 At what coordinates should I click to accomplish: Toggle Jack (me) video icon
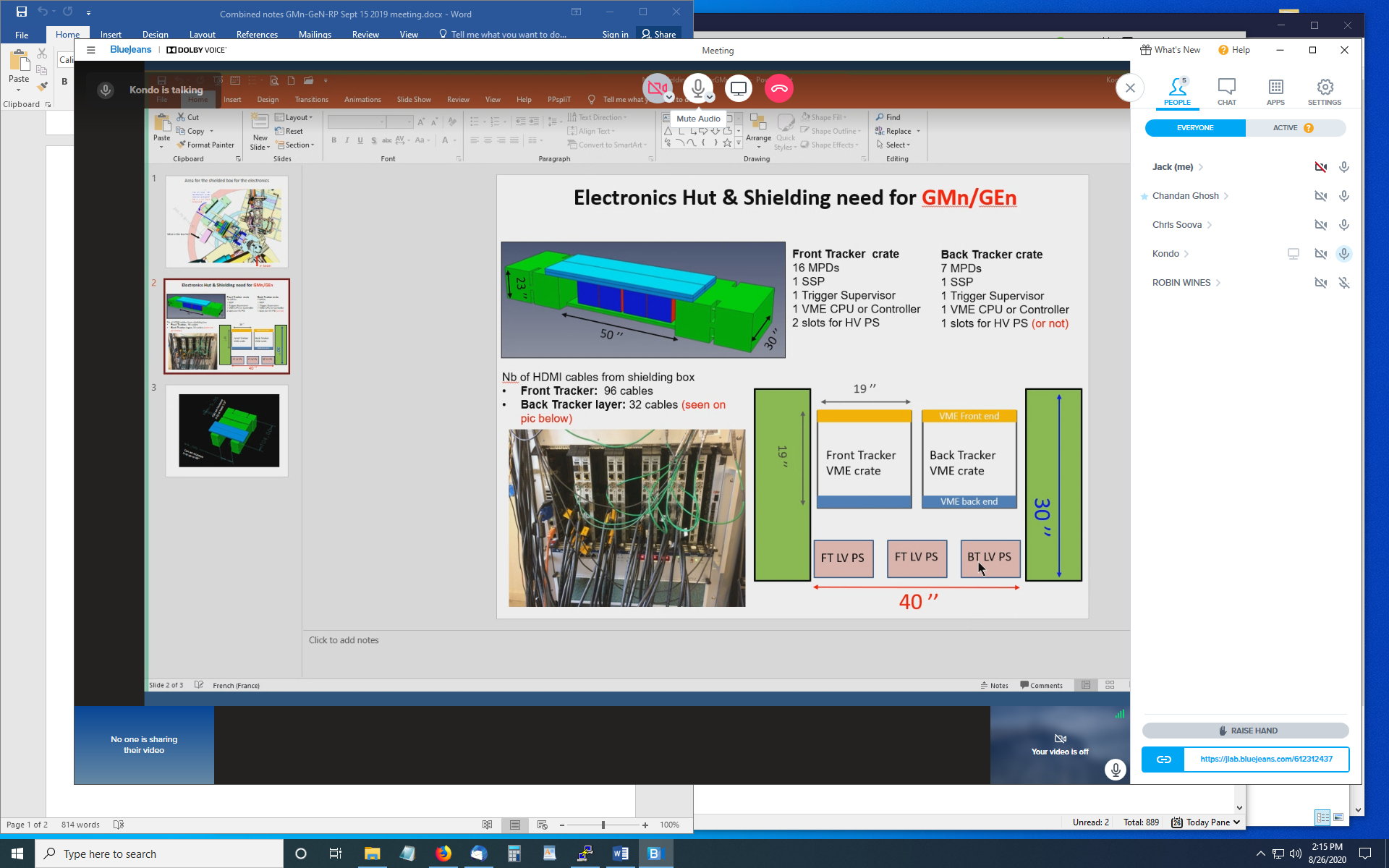(x=1320, y=167)
